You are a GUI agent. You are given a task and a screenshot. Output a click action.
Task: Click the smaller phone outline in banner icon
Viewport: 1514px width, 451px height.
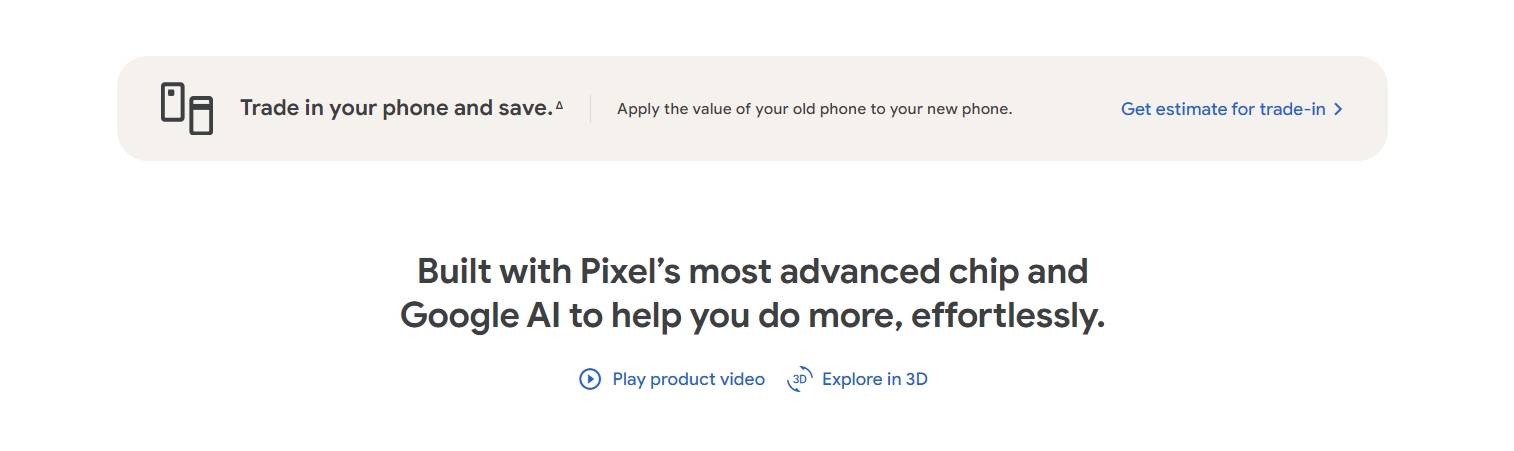[173, 103]
